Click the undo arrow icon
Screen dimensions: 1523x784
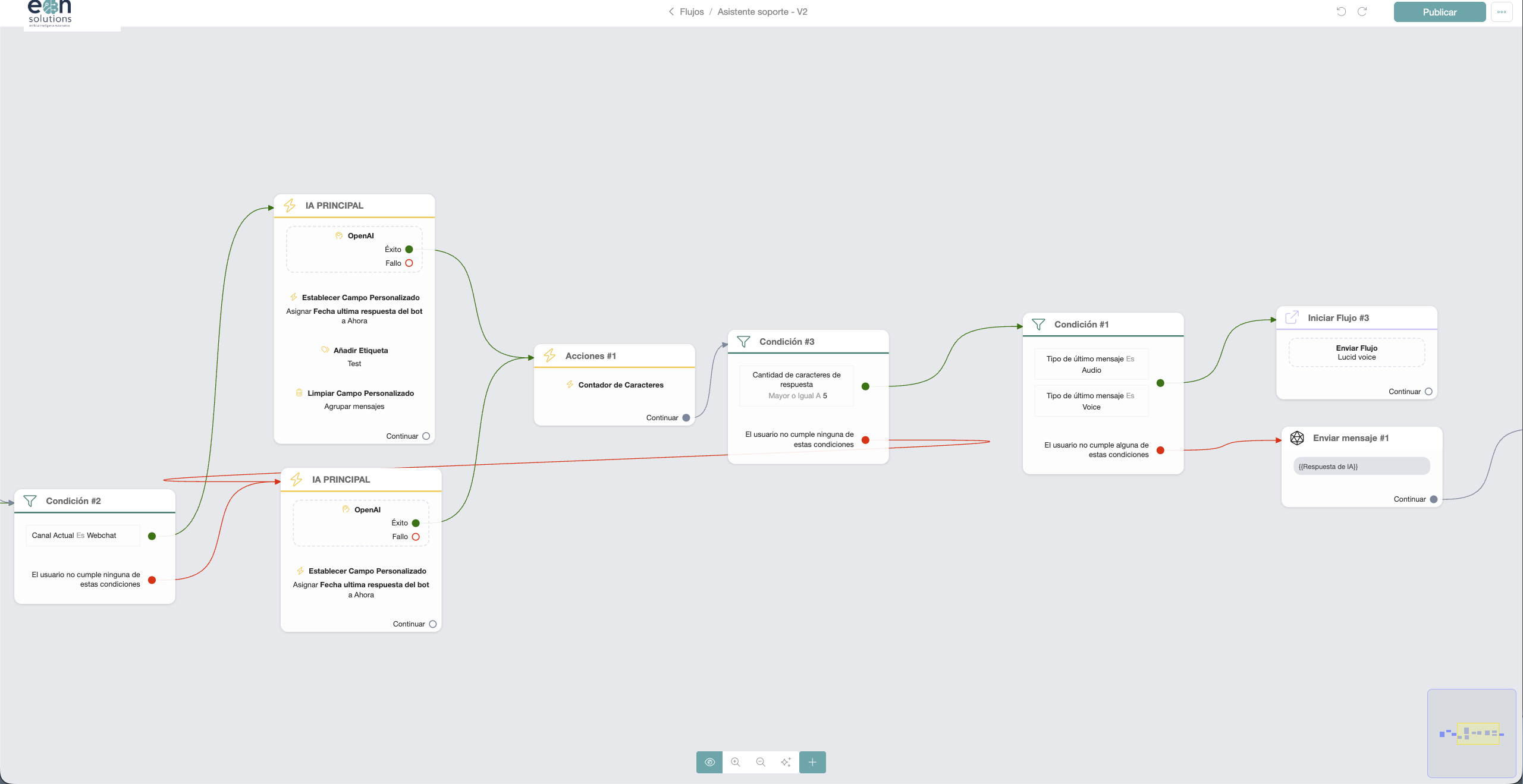point(1341,12)
